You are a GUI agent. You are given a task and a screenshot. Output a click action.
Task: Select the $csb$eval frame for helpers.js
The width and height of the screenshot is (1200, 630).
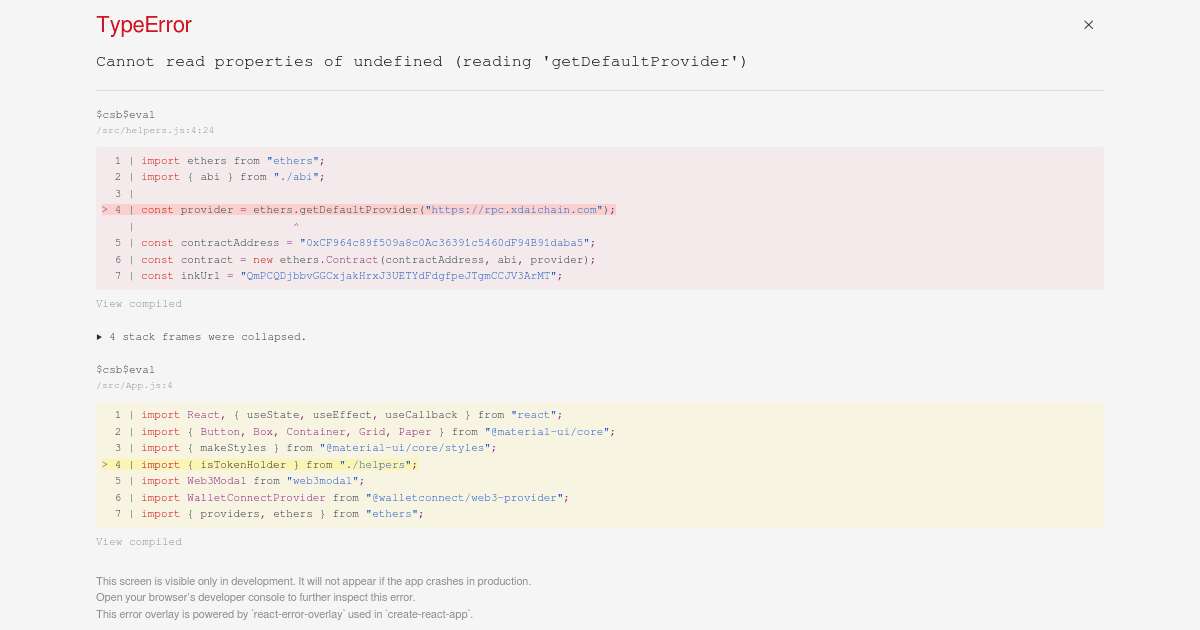(x=125, y=114)
